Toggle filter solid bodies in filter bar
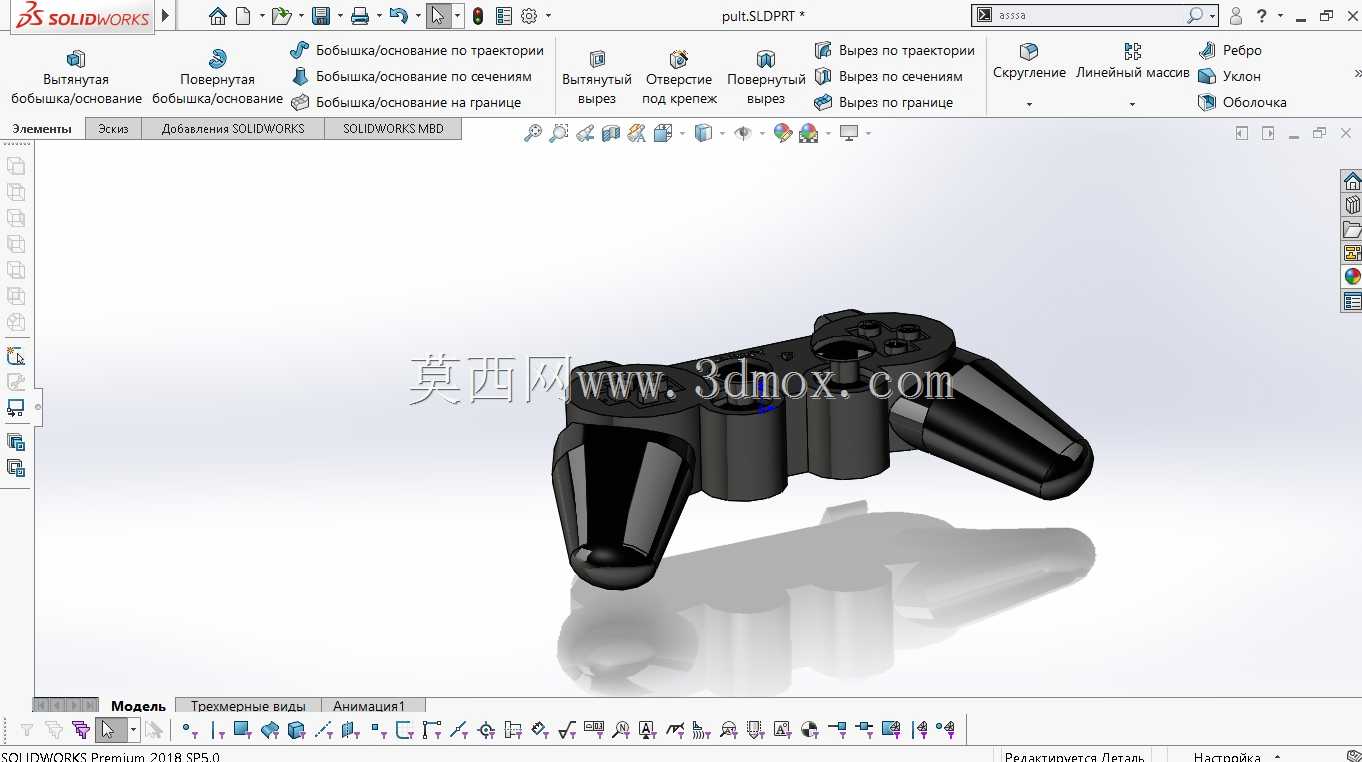This screenshot has height=762, width=1362. (296, 730)
